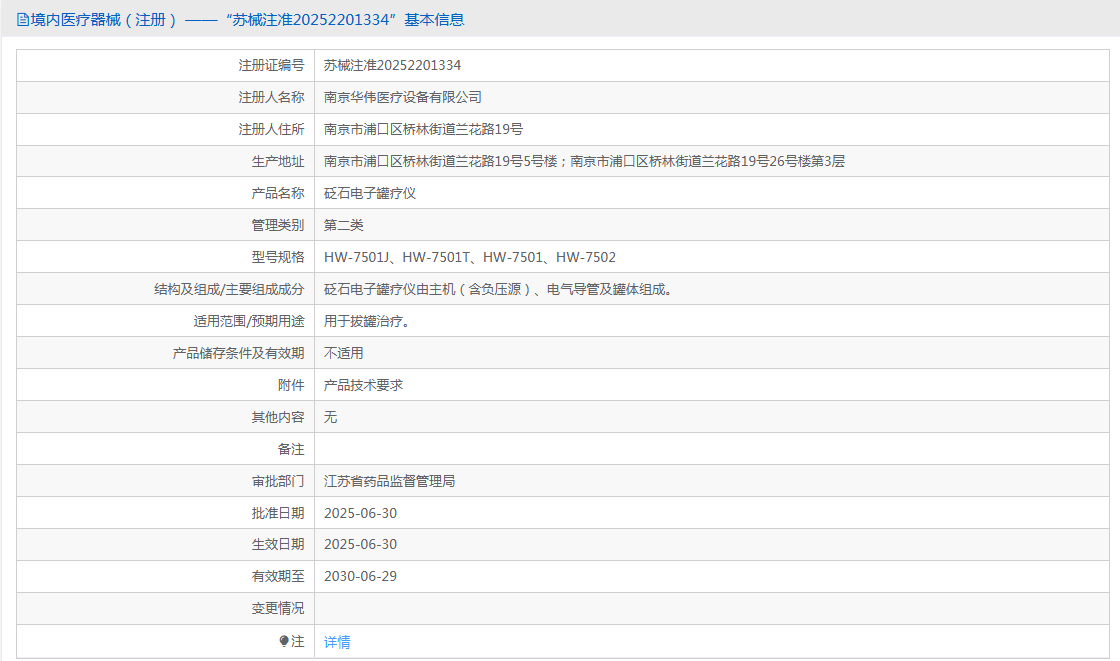Click the 注册人名称 label
The width and height of the screenshot is (1120, 661).
[x=271, y=97]
